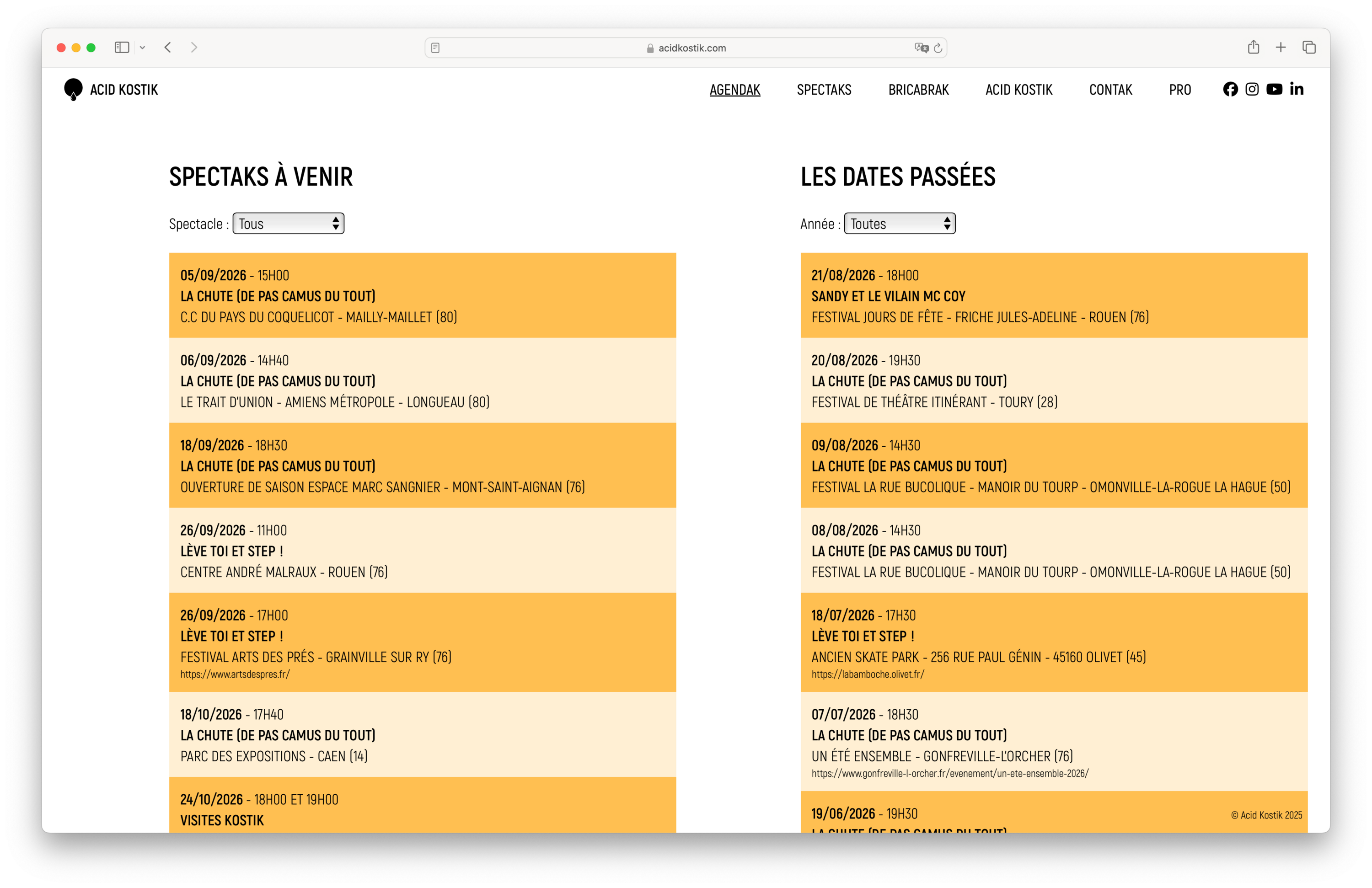
Task: Open the ACID KOSTIK navigation menu item
Action: (1018, 90)
